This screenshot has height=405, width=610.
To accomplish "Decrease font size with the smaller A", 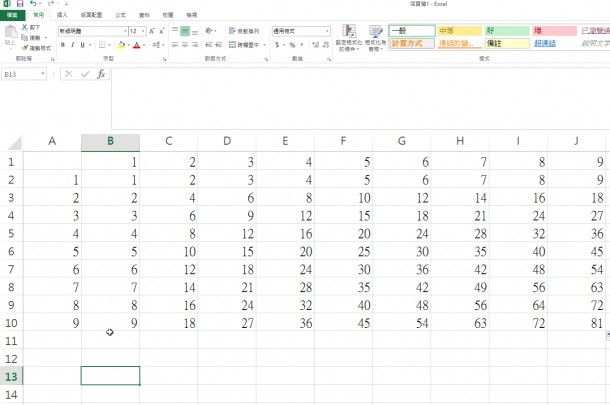I will point(162,31).
